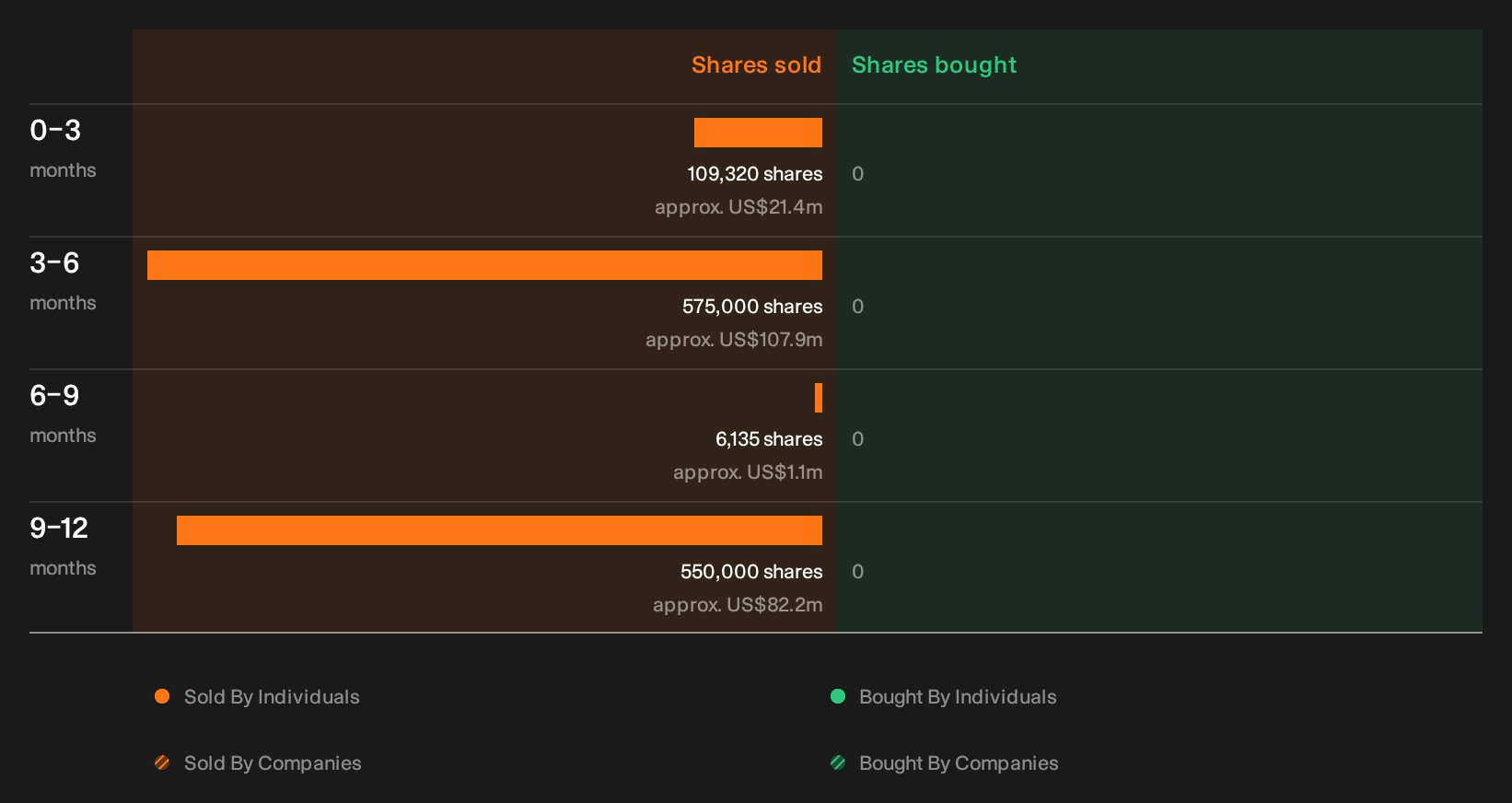This screenshot has height=803, width=1512.
Task: Click the 575,000 shares value
Action: 752,307
